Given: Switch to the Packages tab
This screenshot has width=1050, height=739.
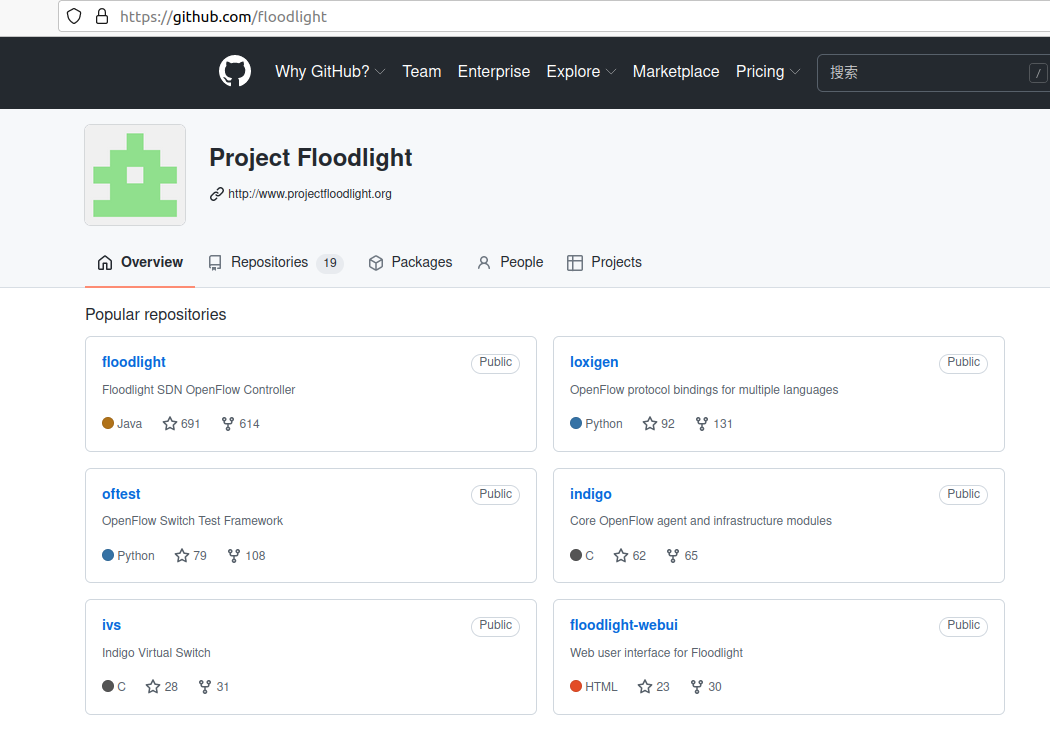Looking at the screenshot, I should point(410,262).
